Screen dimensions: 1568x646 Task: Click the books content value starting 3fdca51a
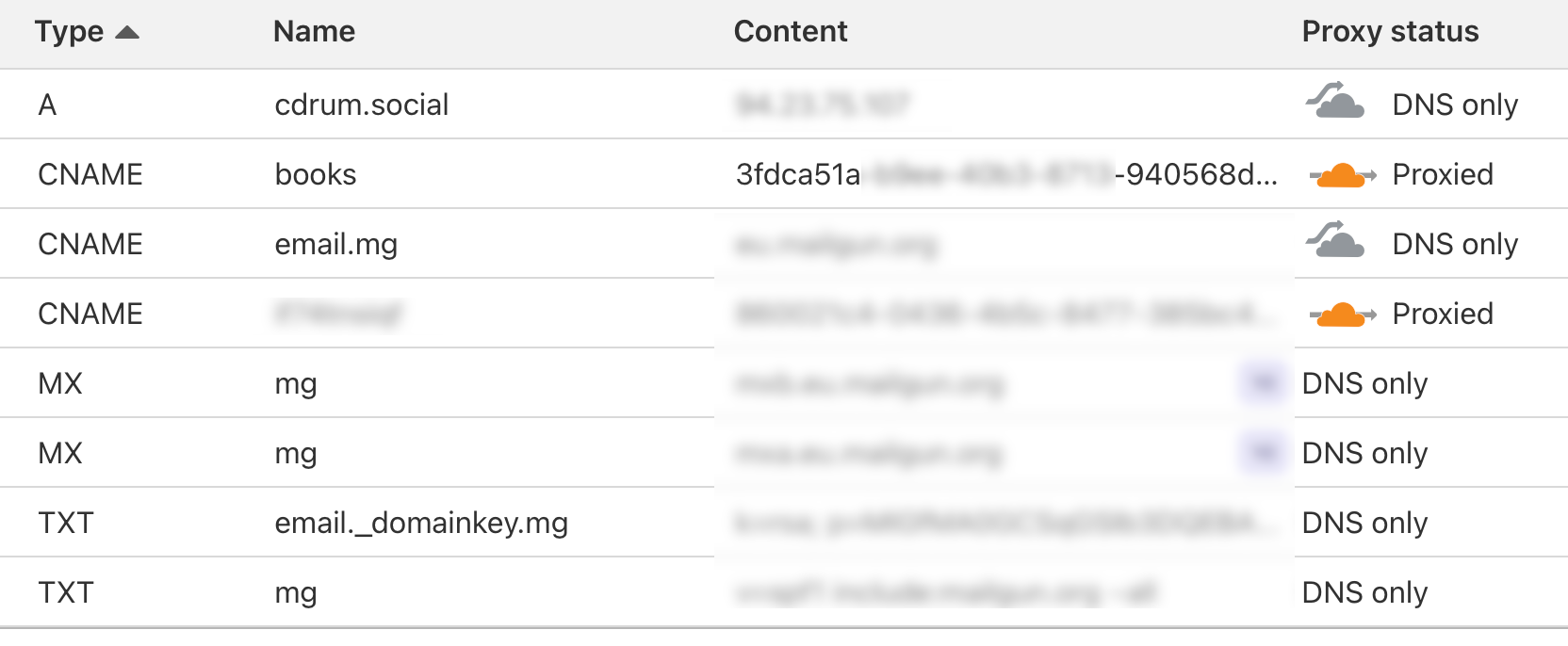pos(1005,174)
